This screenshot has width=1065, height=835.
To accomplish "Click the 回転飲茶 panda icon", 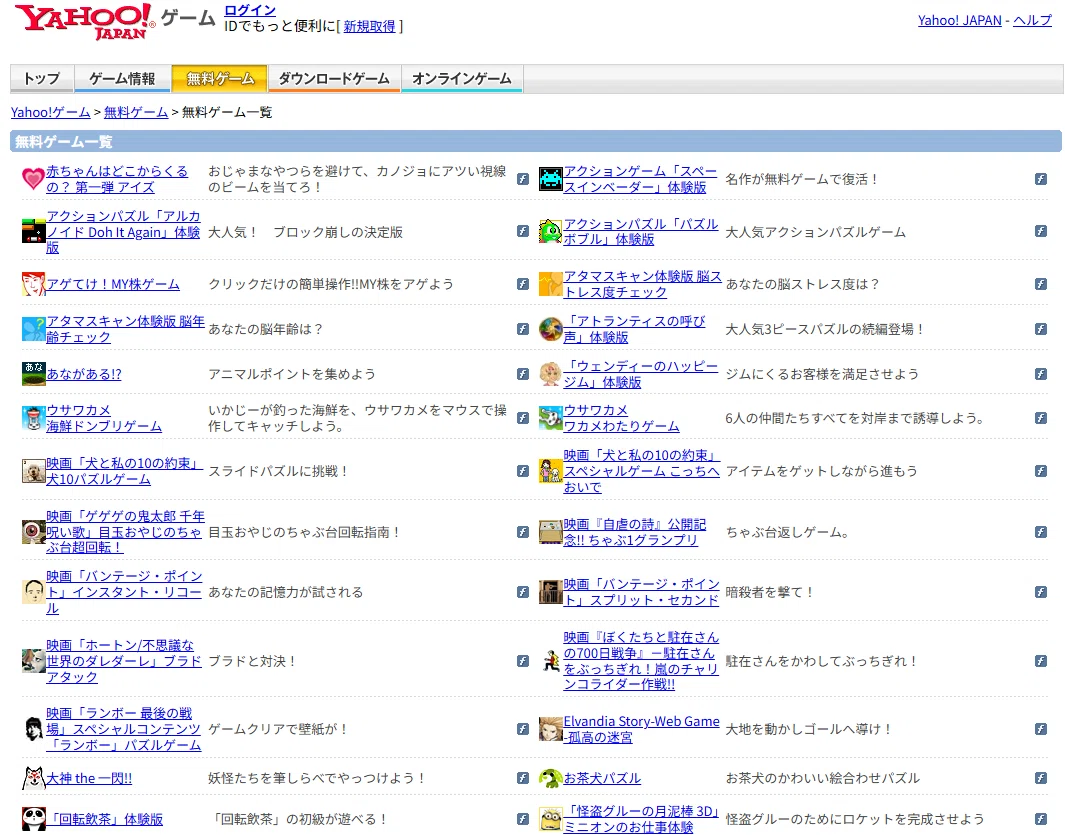I will click(33, 819).
